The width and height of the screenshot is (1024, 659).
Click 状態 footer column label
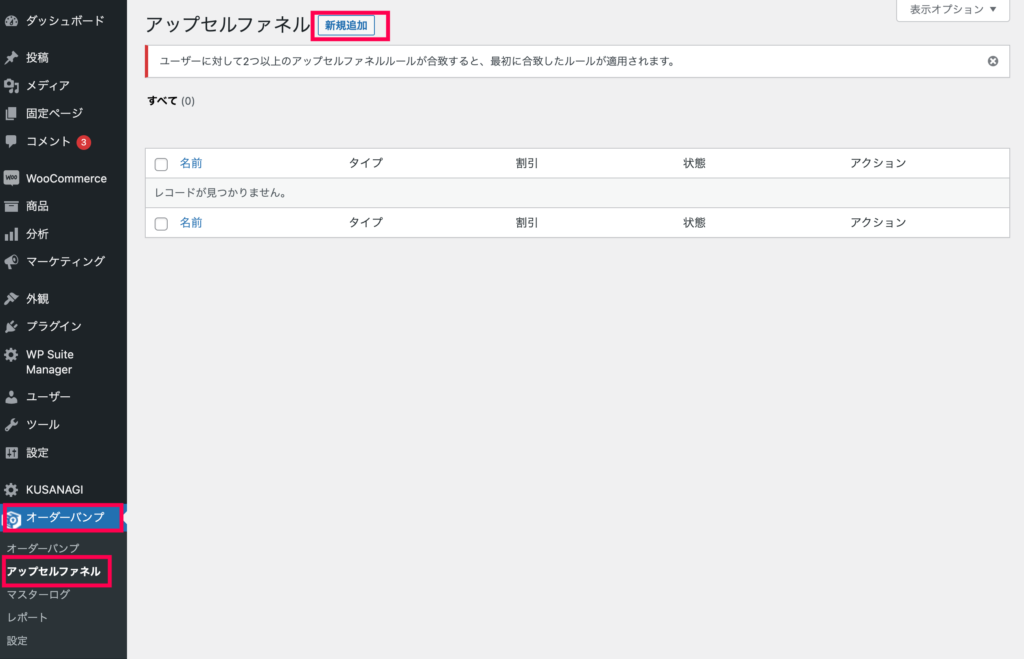(694, 223)
